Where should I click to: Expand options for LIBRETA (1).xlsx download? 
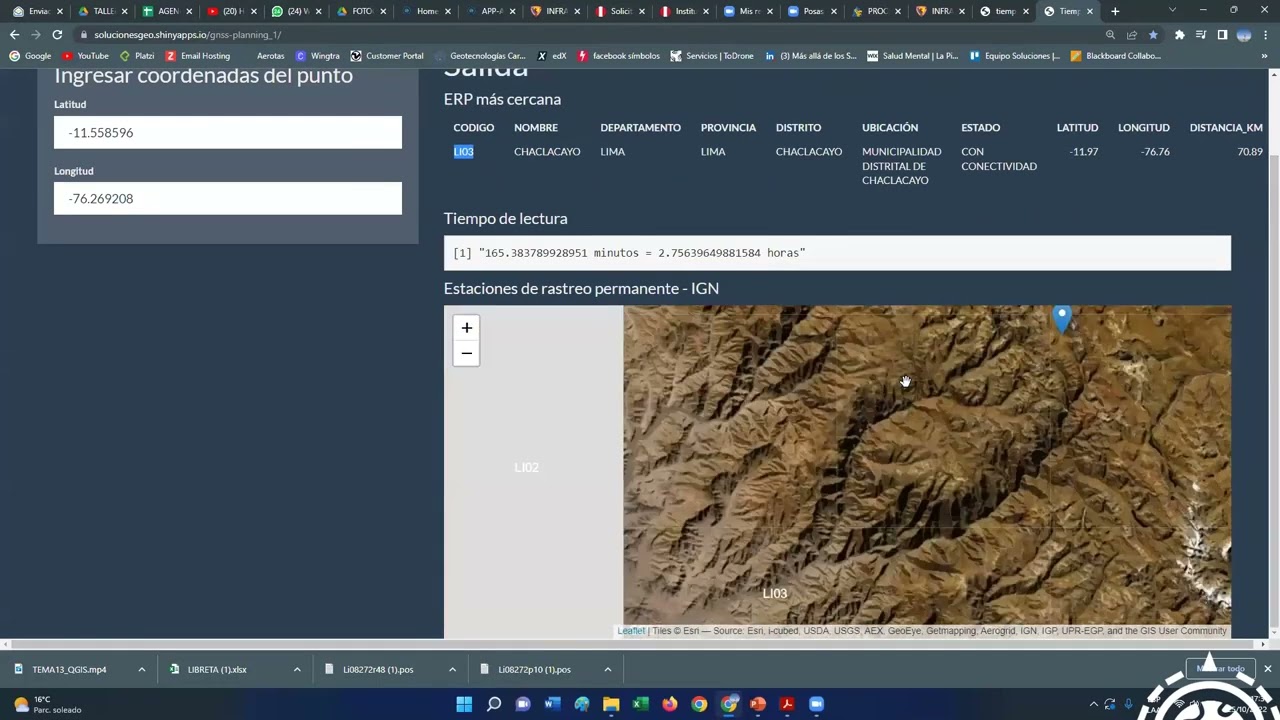(297, 669)
